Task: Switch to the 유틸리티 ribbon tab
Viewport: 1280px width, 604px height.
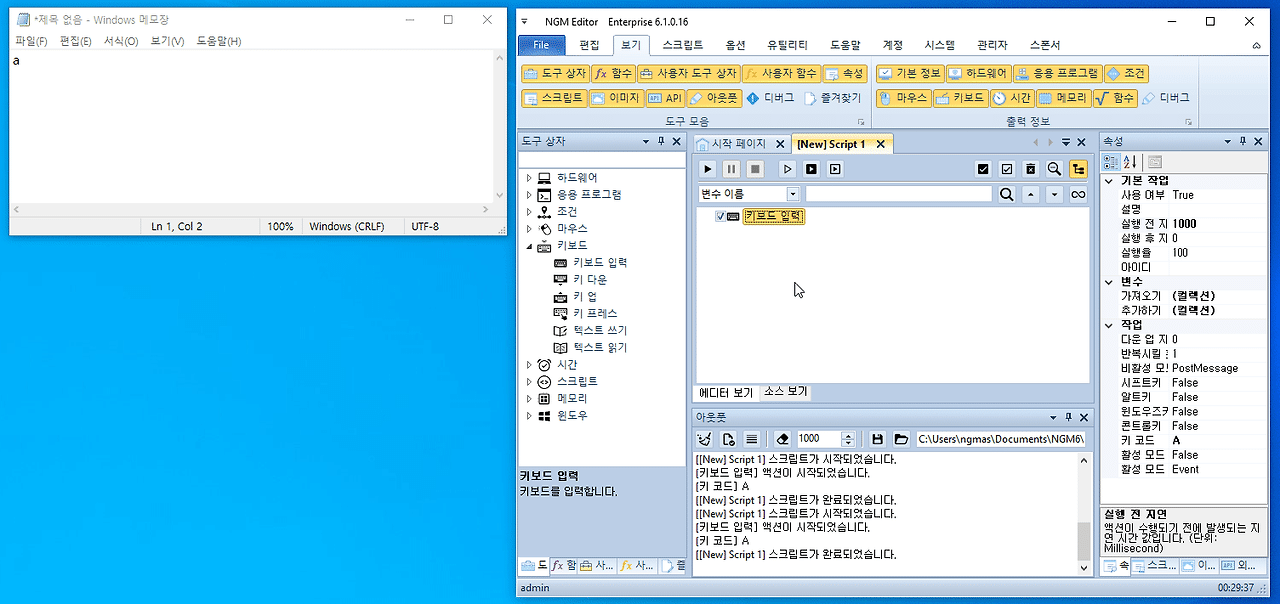Action: click(x=787, y=45)
